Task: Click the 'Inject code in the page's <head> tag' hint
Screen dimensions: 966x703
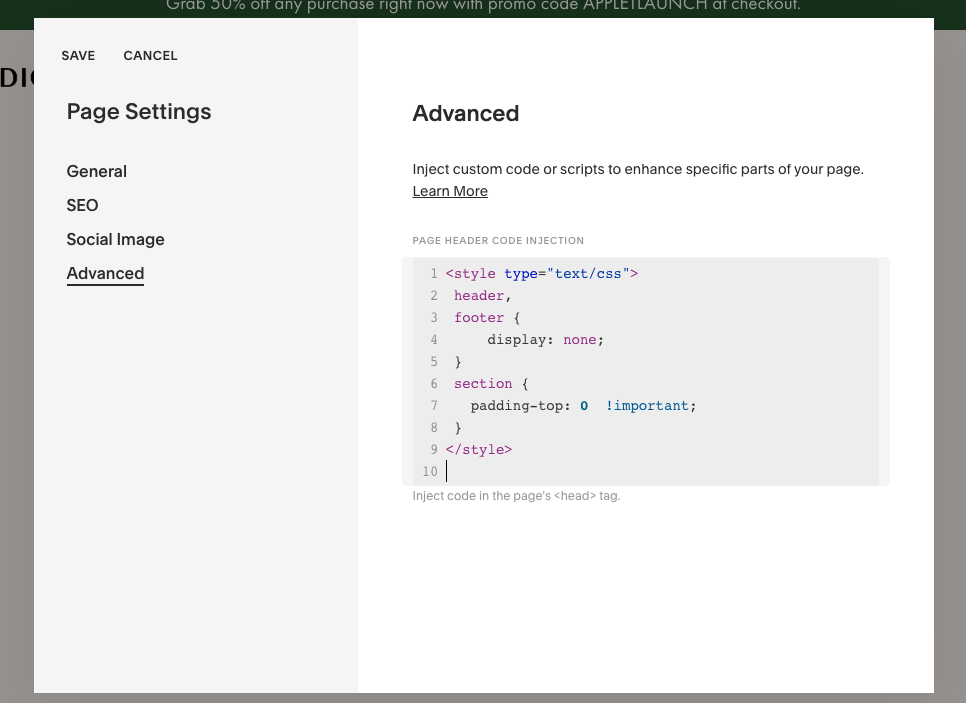Action: (516, 496)
